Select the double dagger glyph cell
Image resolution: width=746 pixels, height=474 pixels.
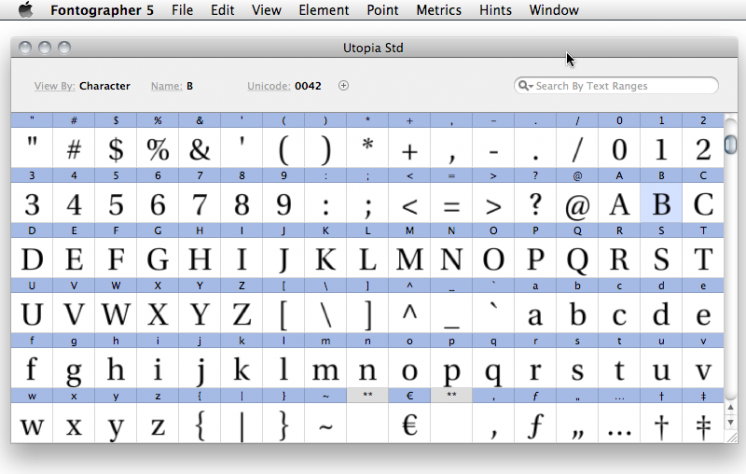[703, 423]
